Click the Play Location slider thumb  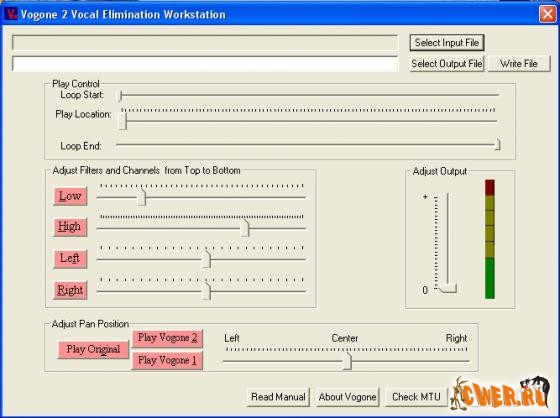[x=123, y=121]
